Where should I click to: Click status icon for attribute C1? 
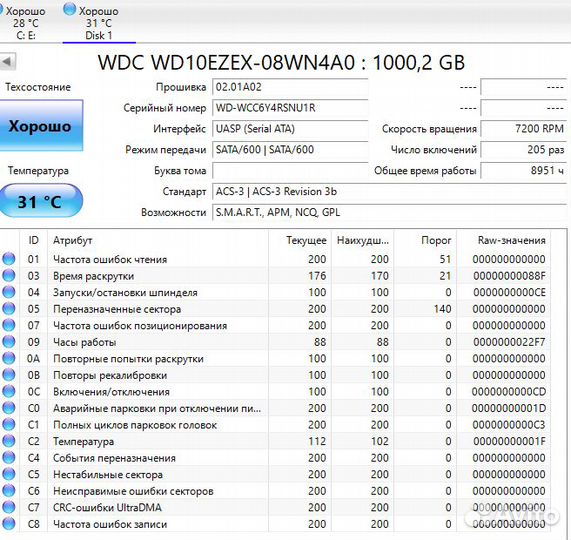pyautogui.click(x=9, y=425)
